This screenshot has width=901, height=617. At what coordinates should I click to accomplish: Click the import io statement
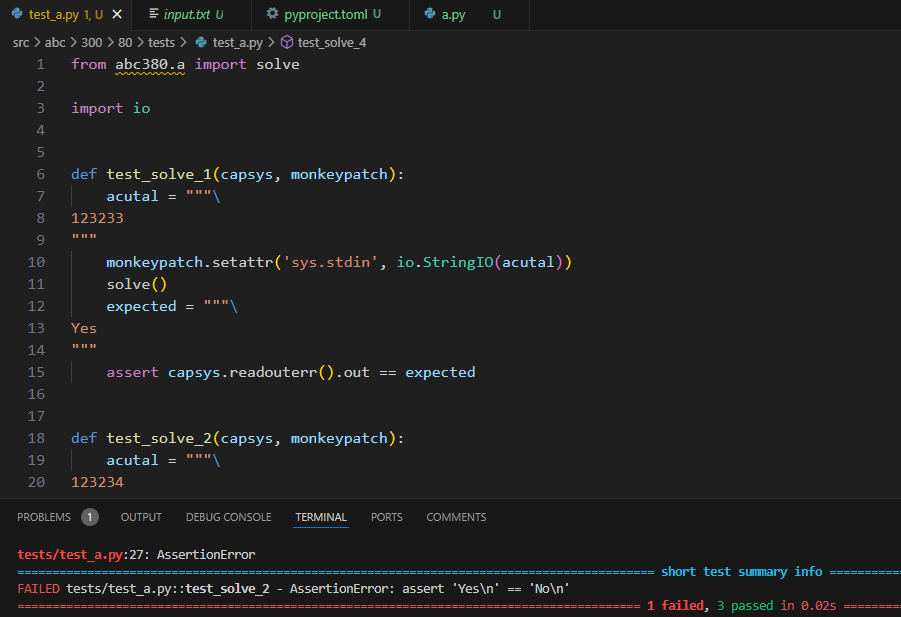[110, 108]
